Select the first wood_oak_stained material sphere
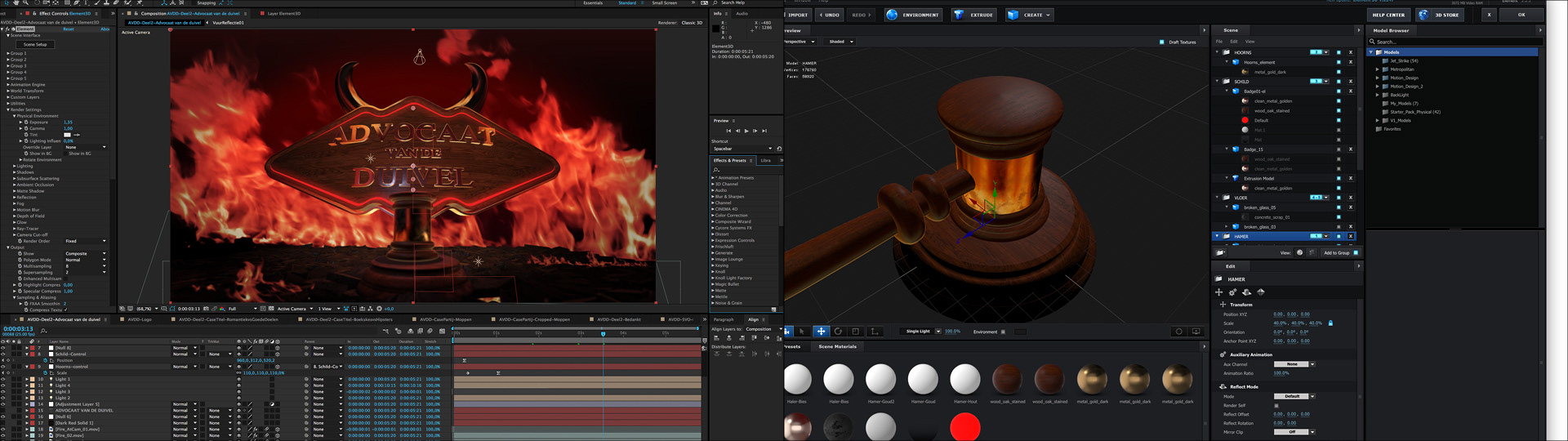 [x=1007, y=379]
